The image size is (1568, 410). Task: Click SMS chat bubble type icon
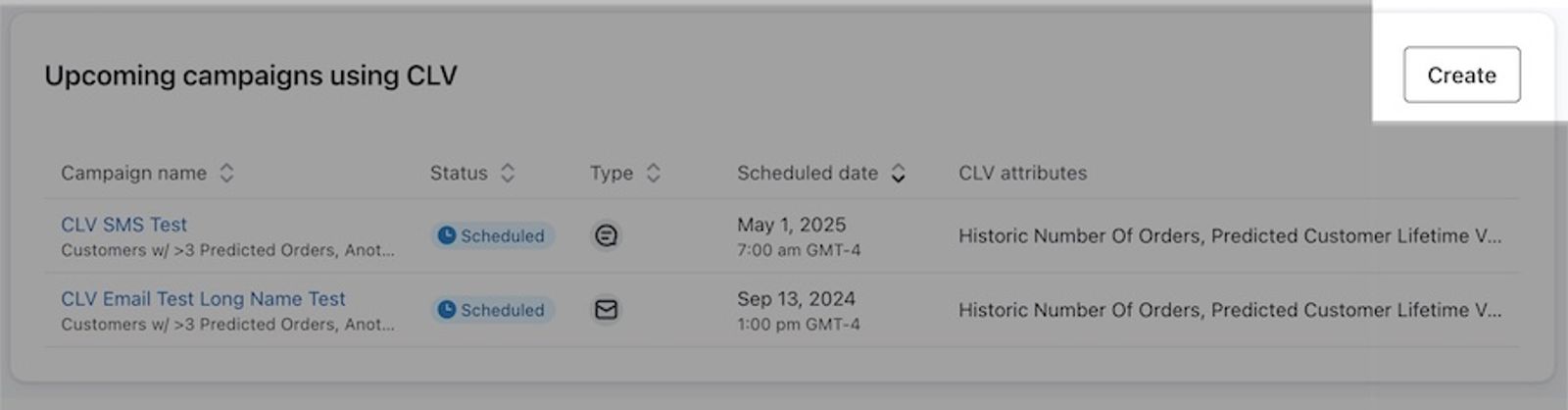[607, 235]
